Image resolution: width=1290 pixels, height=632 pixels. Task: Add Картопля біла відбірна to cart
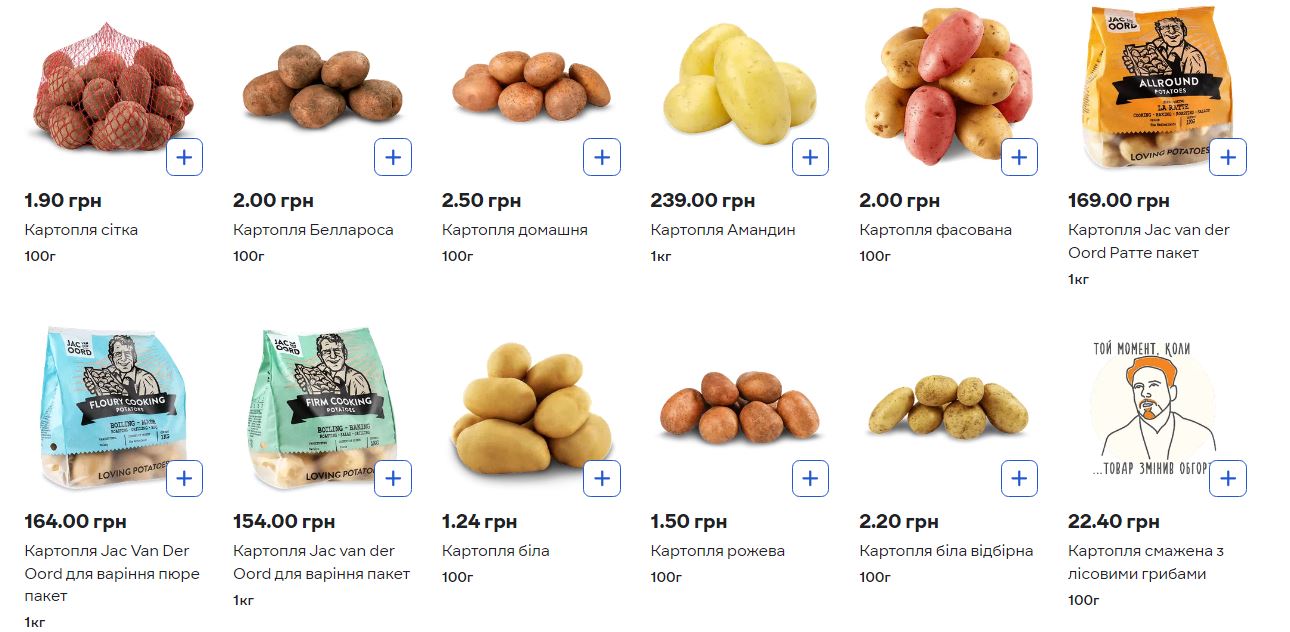coord(1019,478)
